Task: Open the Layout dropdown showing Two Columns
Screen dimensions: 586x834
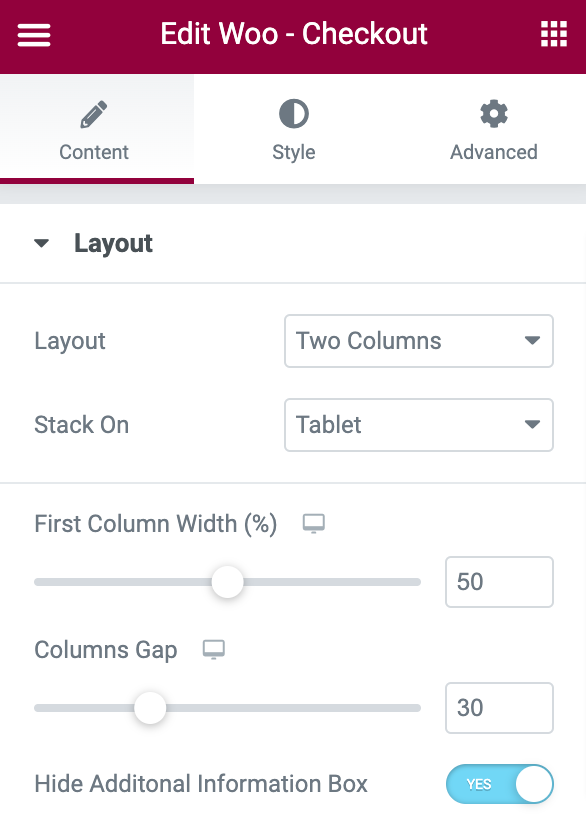Action: point(418,341)
